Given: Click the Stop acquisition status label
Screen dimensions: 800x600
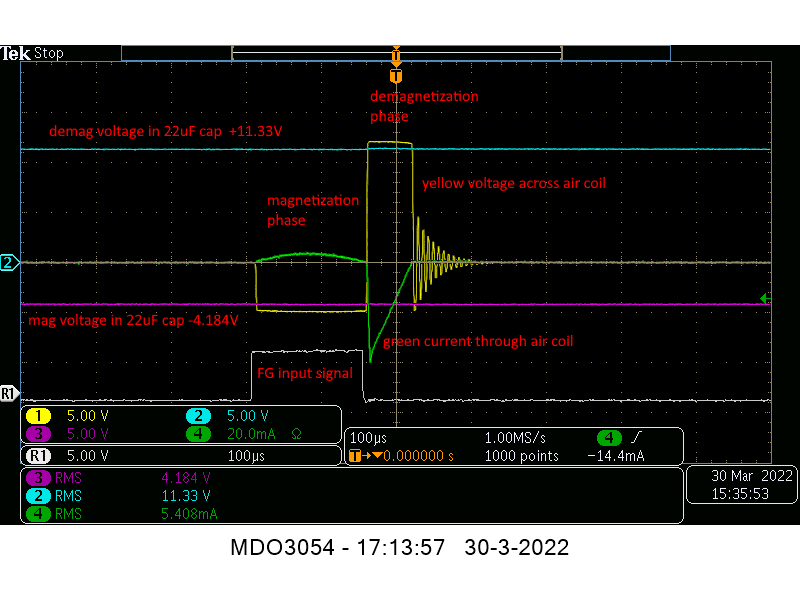Looking at the screenshot, I should tap(49, 53).
